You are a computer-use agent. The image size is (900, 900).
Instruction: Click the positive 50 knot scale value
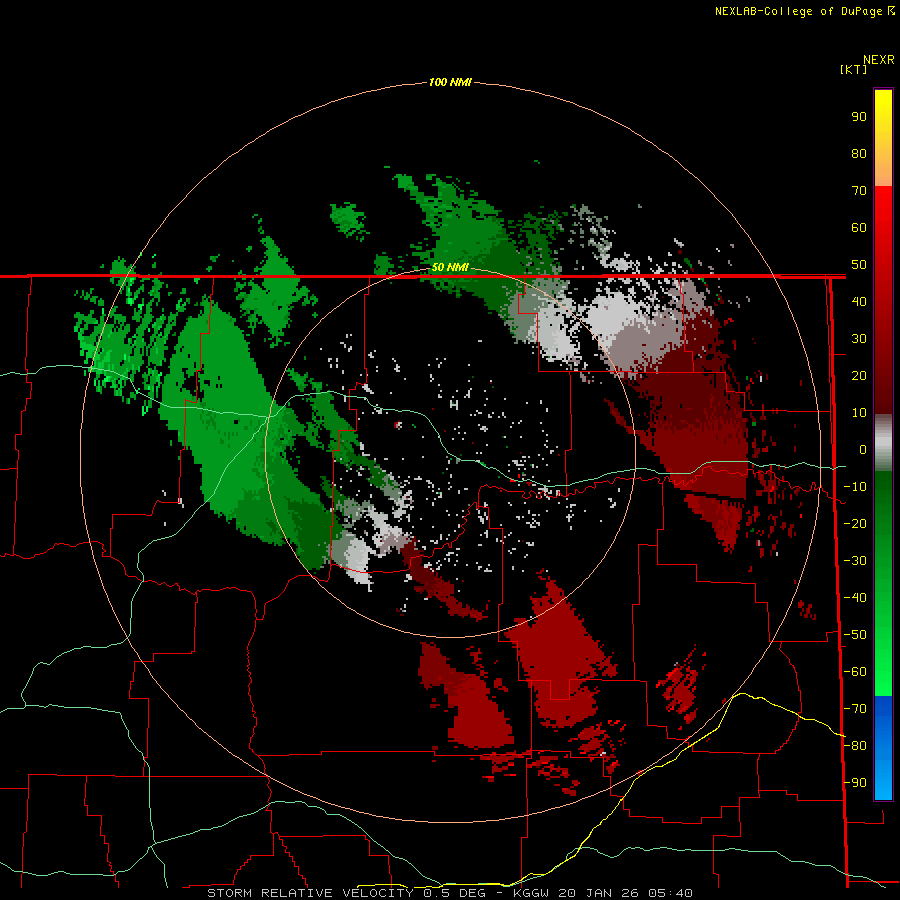pos(859,265)
